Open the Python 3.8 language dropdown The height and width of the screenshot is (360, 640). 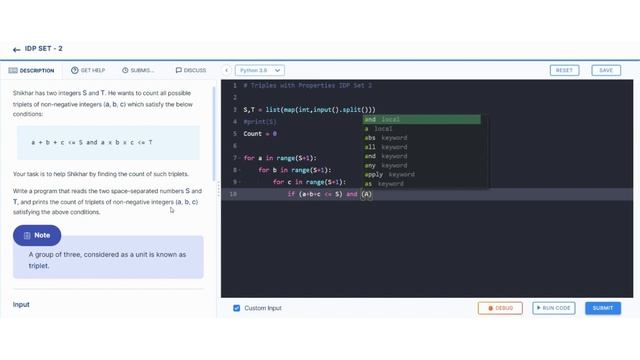coord(260,70)
